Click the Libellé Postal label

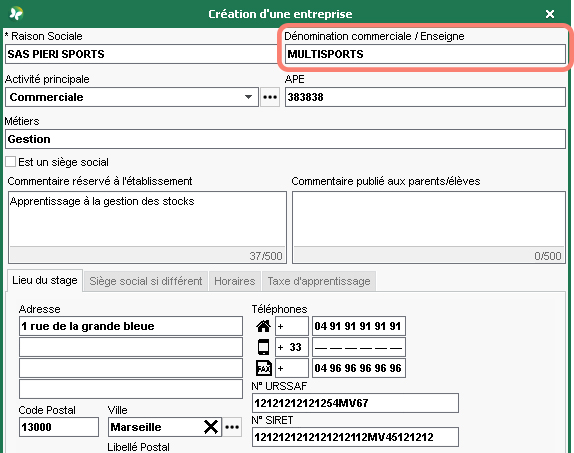(x=138, y=447)
